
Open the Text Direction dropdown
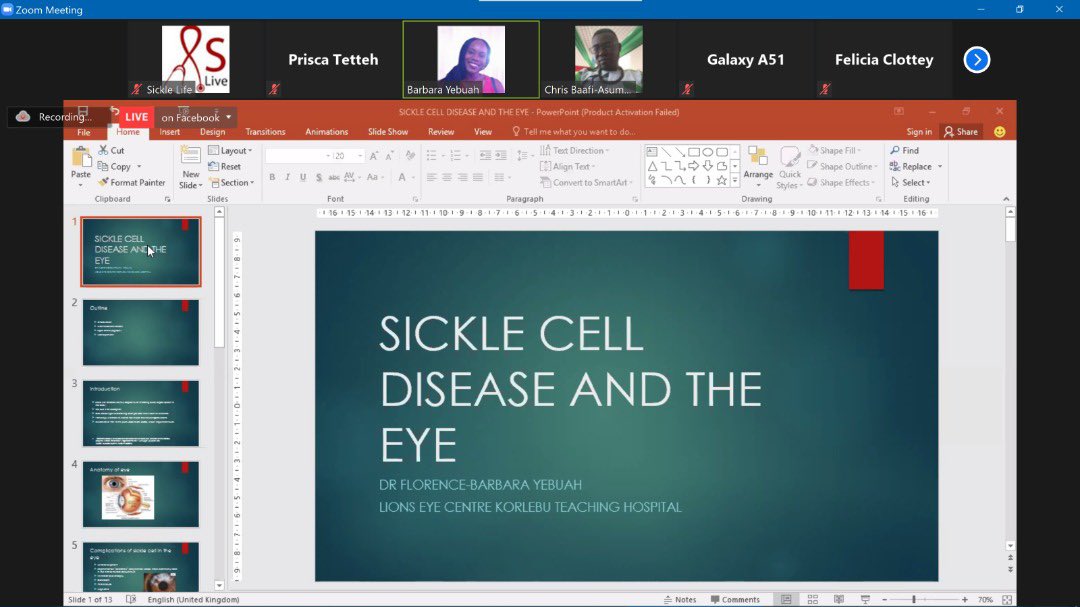pos(575,150)
